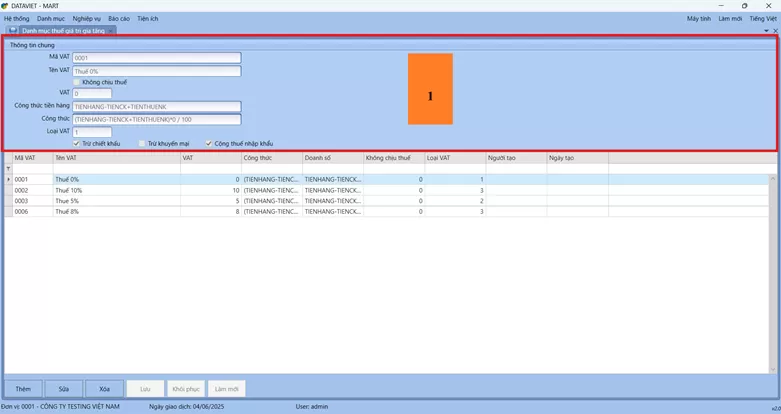Click the VAT value 10 cell
781x414 pixels.
tap(211, 190)
